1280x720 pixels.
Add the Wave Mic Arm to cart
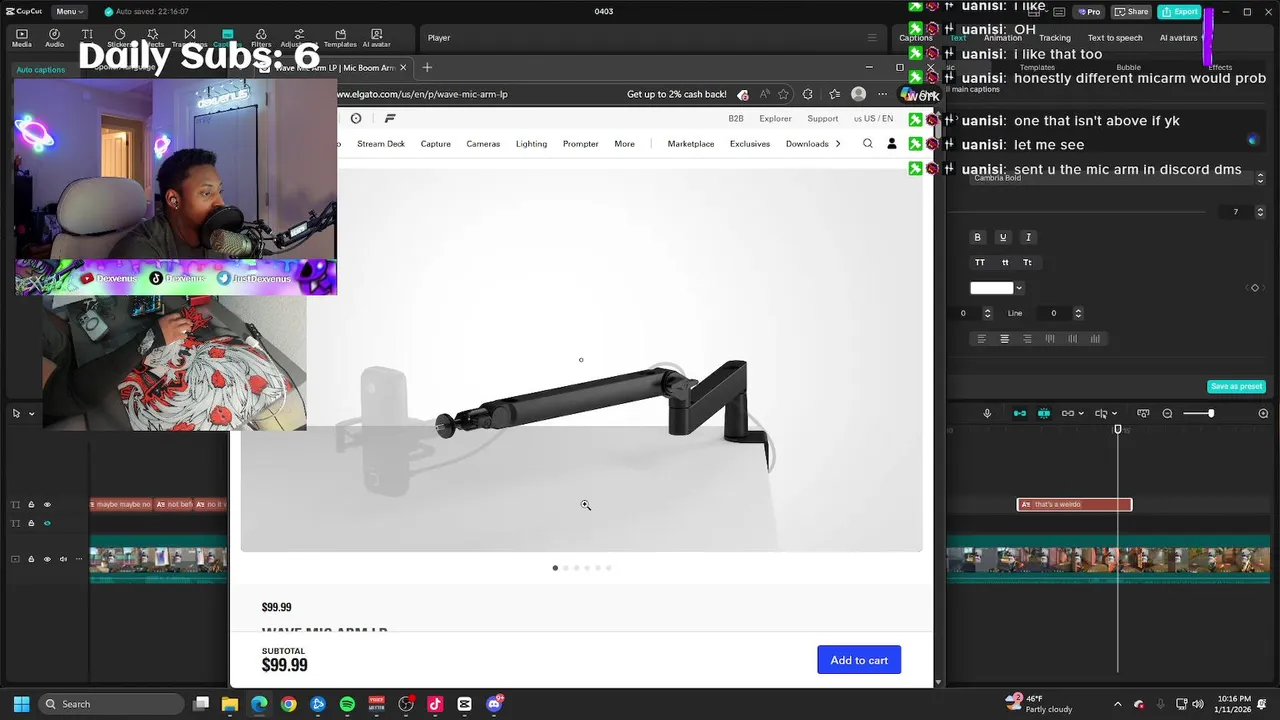[859, 660]
